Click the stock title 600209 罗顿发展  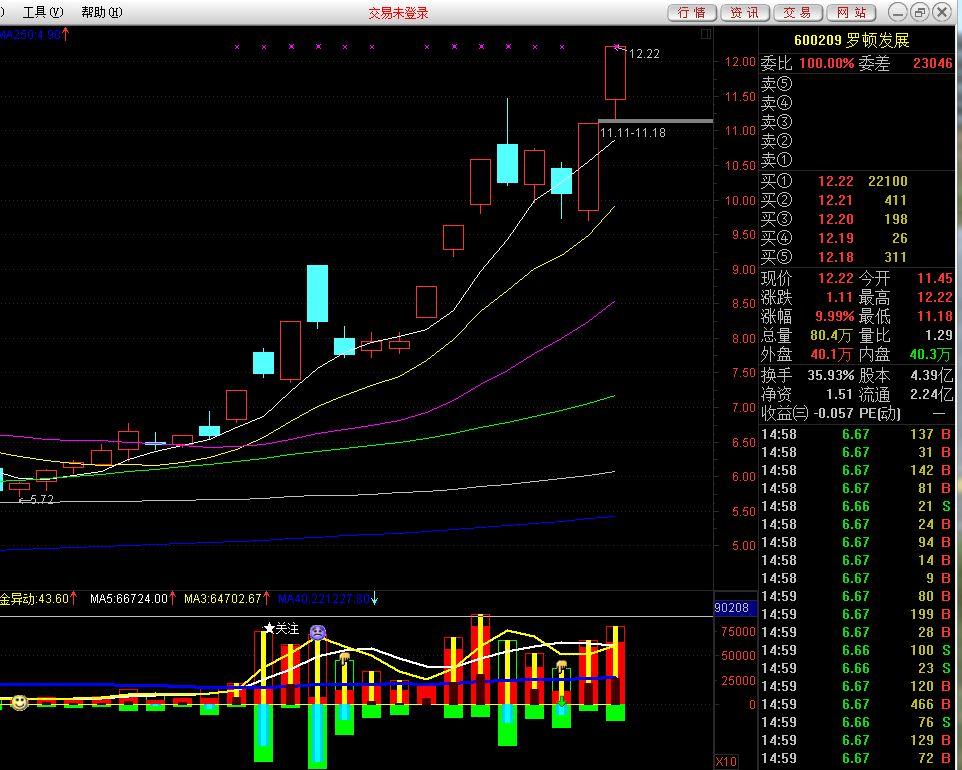coord(851,40)
